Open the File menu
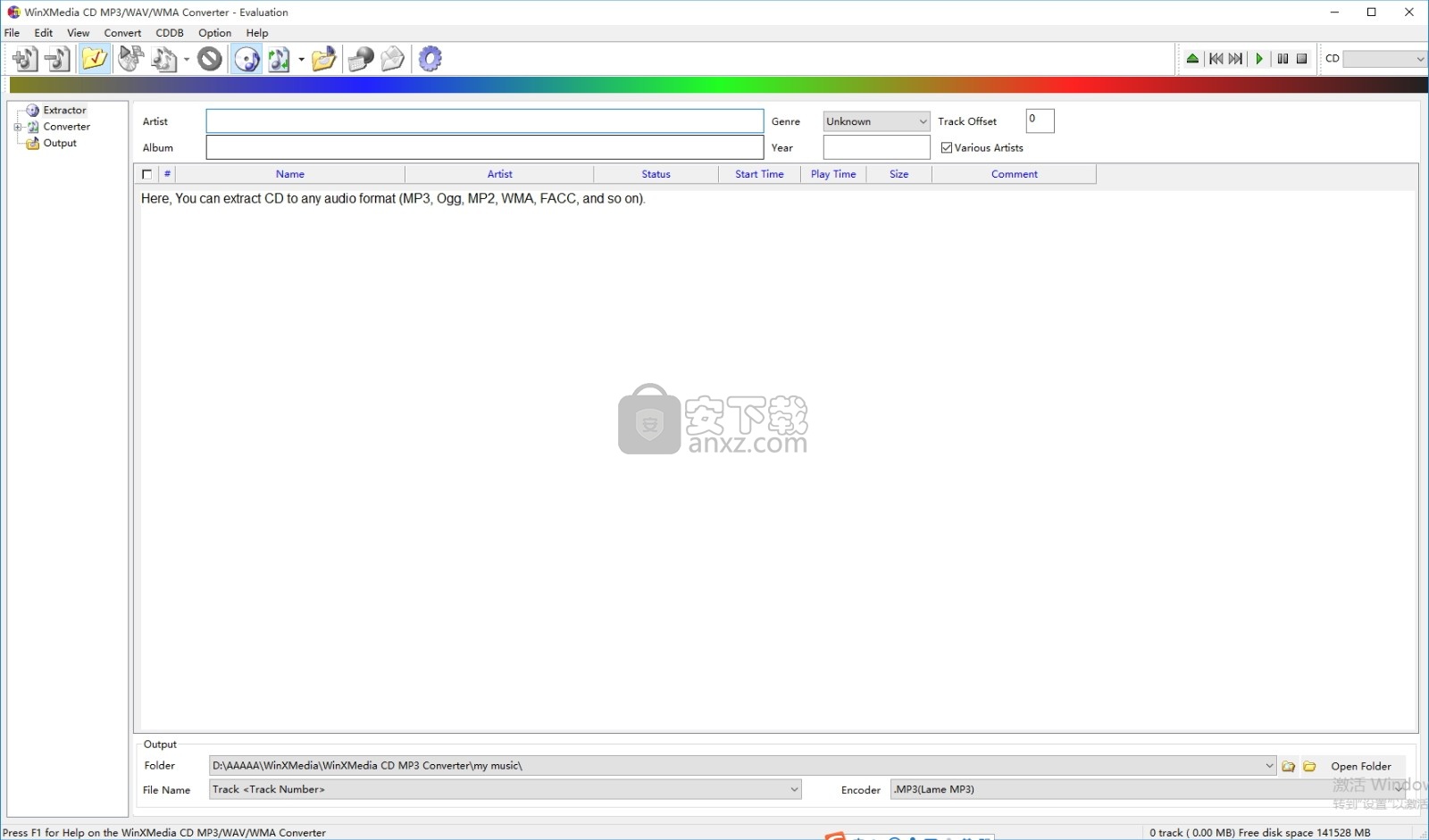The width and height of the screenshot is (1429, 840). tap(13, 33)
